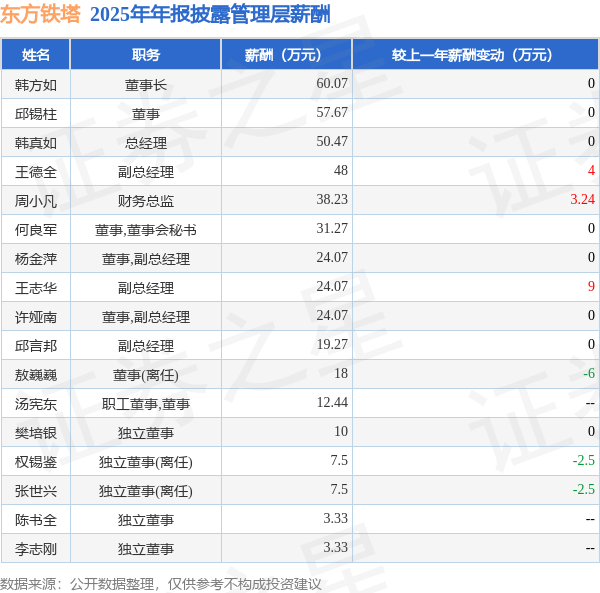Click 张世兴's salary value 7.5
600x593 pixels.
tap(339, 489)
